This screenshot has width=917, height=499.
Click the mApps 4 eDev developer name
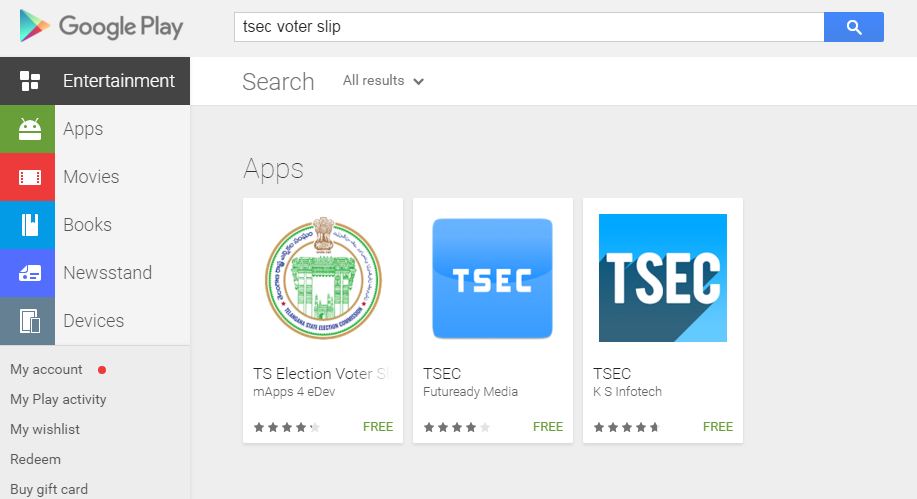click(x=294, y=392)
